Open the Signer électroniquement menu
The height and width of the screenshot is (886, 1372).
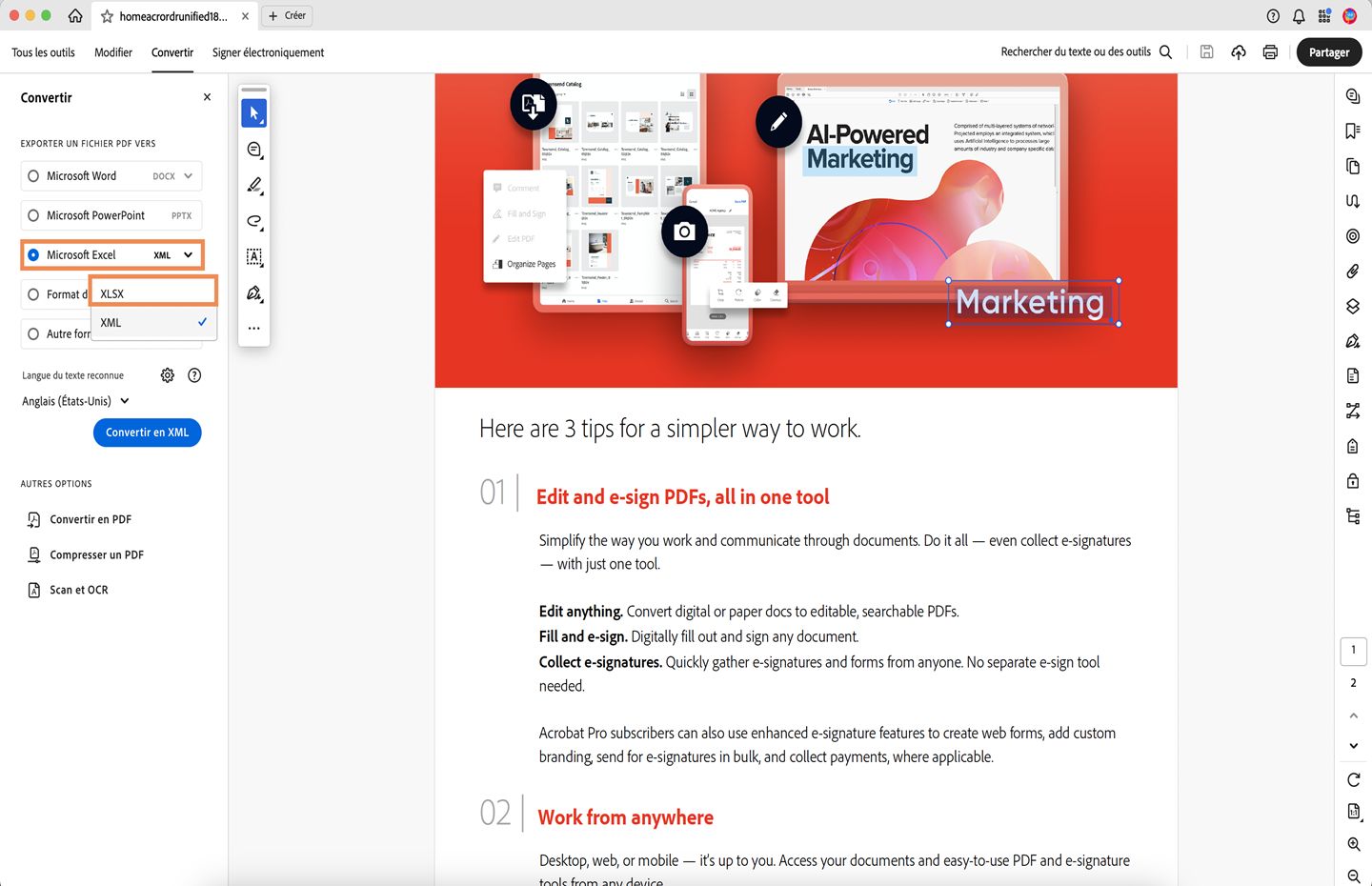[268, 52]
